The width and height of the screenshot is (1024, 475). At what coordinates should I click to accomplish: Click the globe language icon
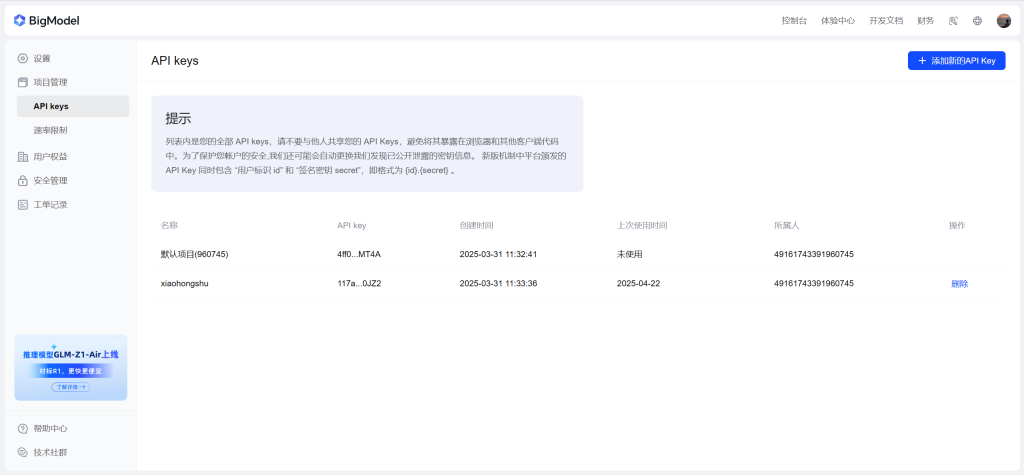977,20
